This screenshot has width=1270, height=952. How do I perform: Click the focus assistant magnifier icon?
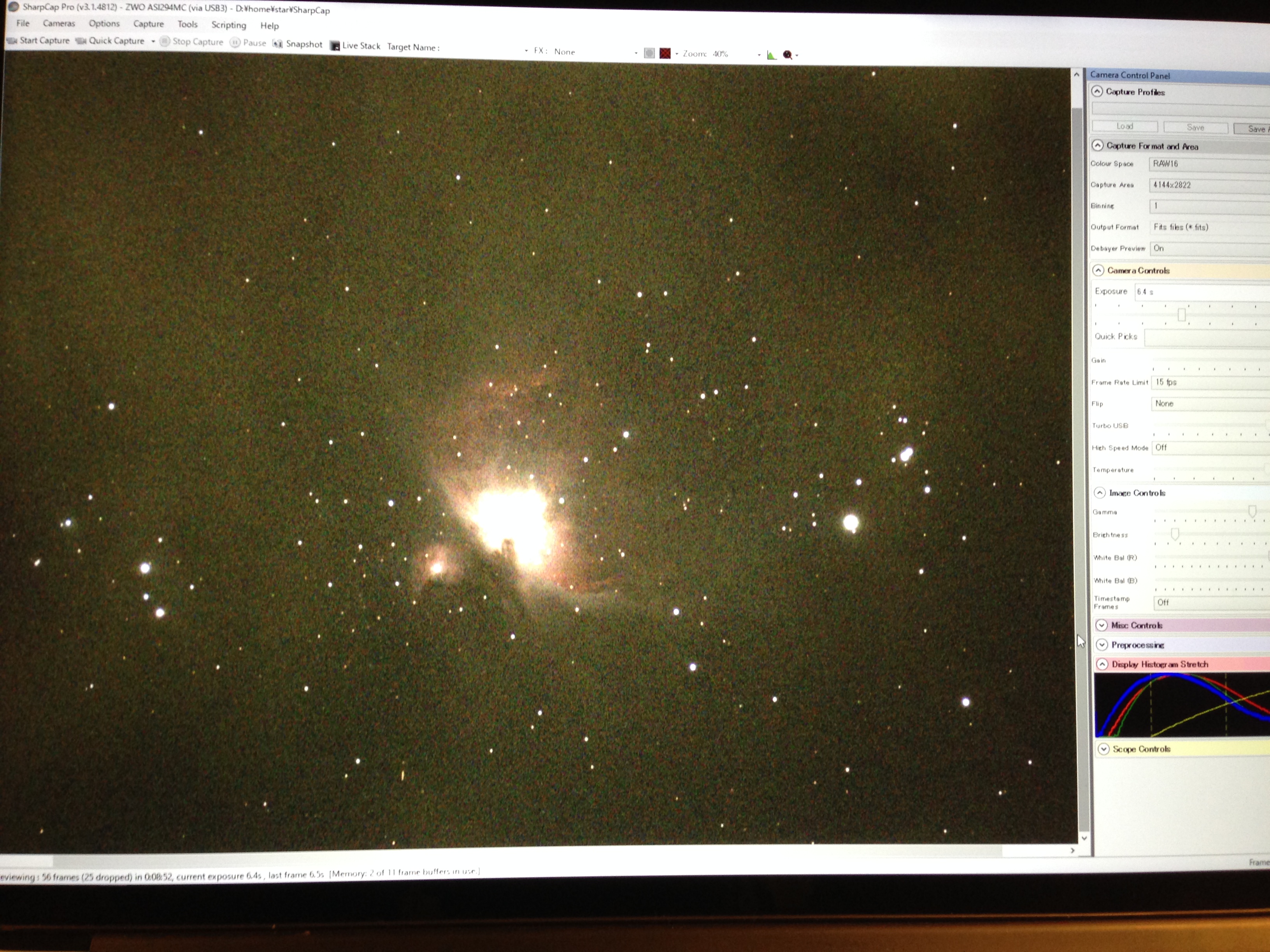coord(788,55)
